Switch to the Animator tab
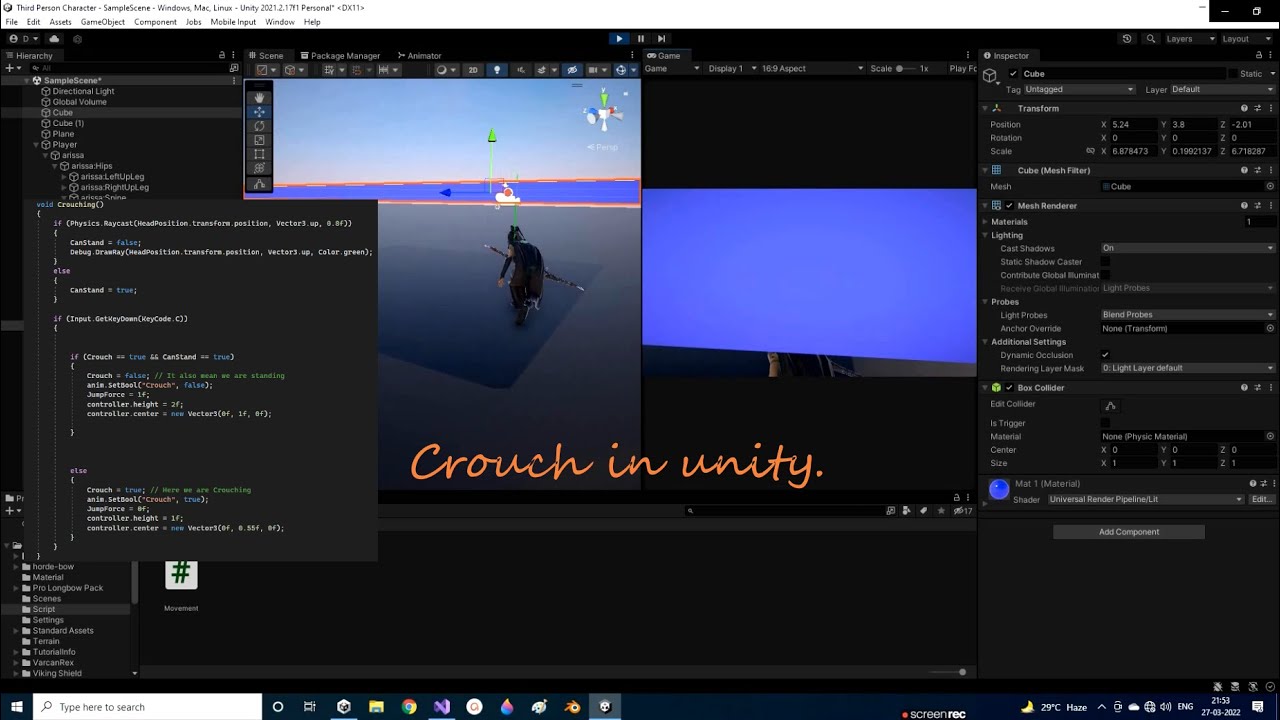Image resolution: width=1280 pixels, height=720 pixels. pyautogui.click(x=420, y=56)
